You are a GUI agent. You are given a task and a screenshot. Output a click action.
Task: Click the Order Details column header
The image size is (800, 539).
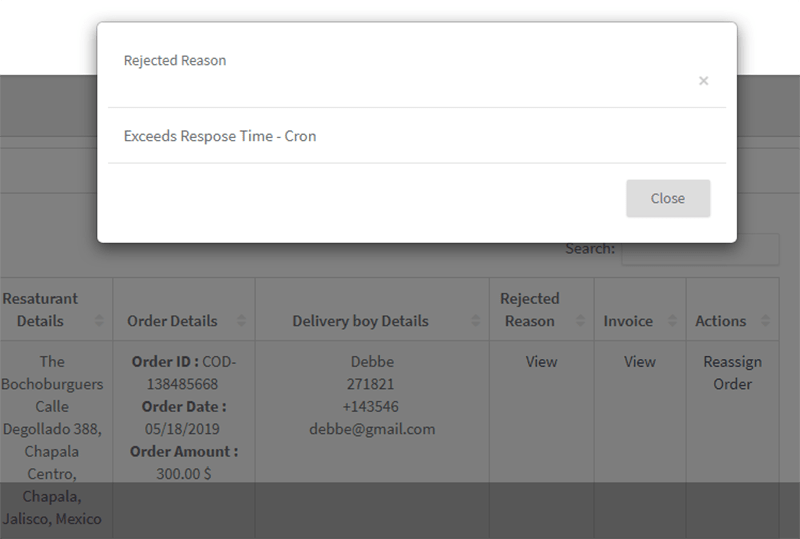172,321
